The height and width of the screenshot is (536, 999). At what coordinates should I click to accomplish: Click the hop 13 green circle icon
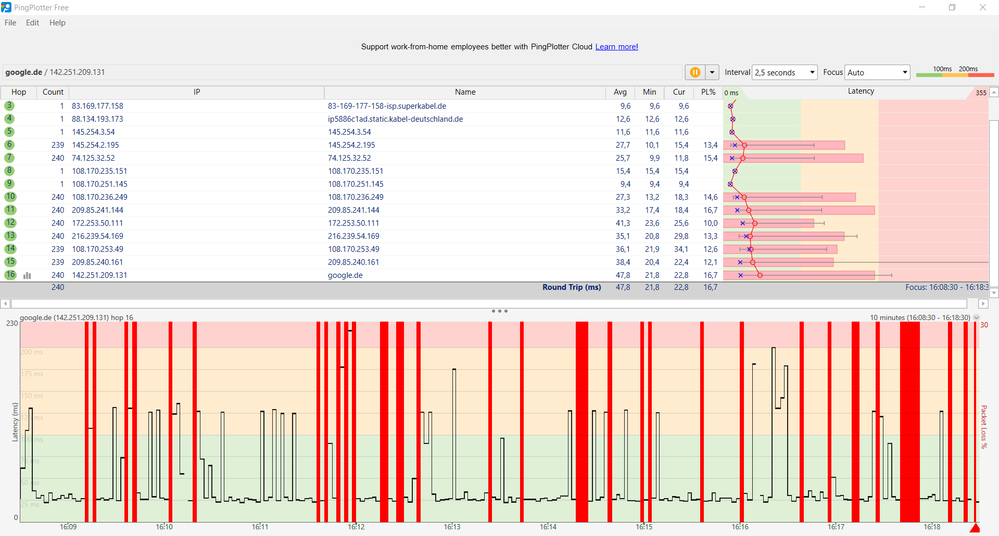point(10,236)
